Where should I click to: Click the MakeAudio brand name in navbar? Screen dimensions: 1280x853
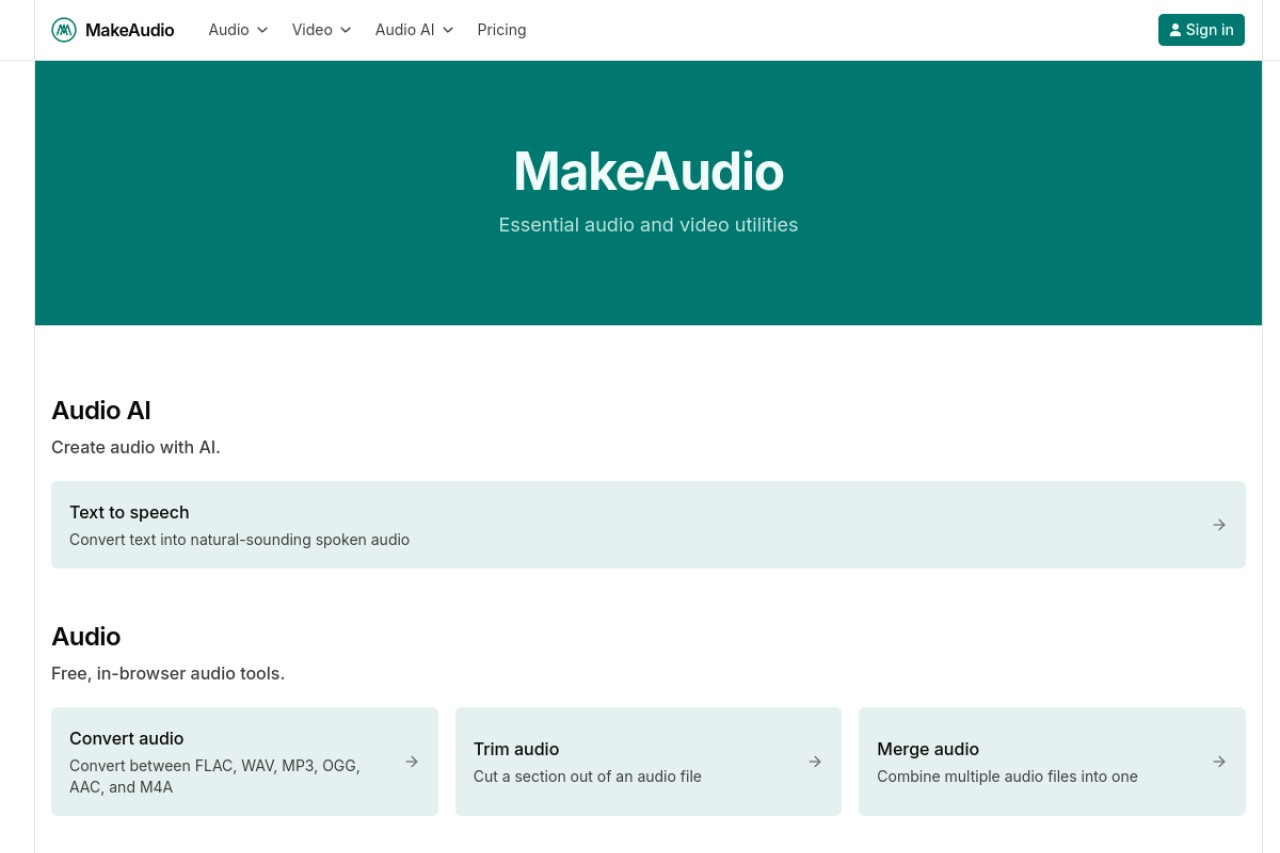pos(130,30)
